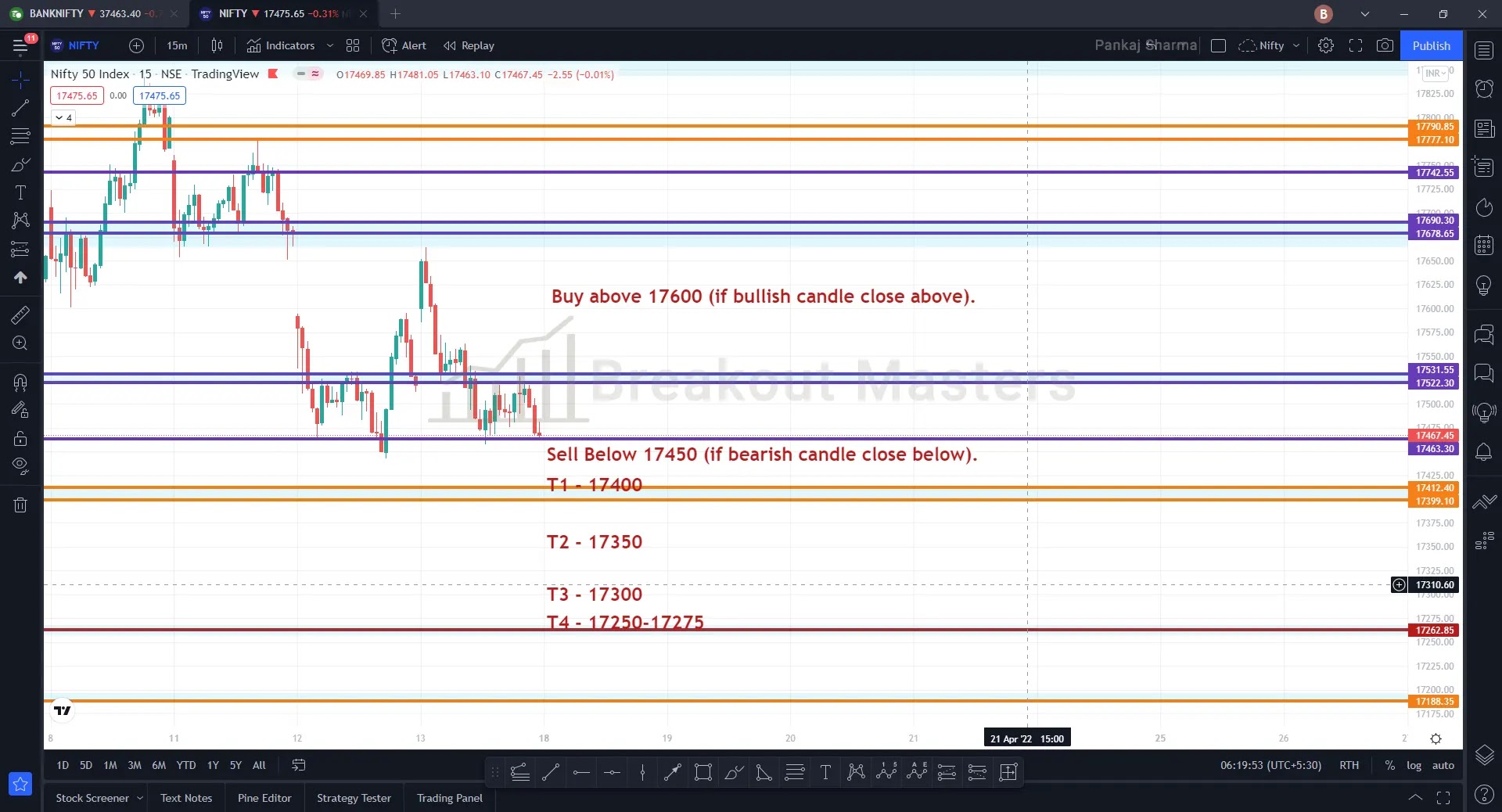This screenshot has height=812, width=1502.
Task: Open the ideas lightbulb panel
Action: [x=1484, y=286]
